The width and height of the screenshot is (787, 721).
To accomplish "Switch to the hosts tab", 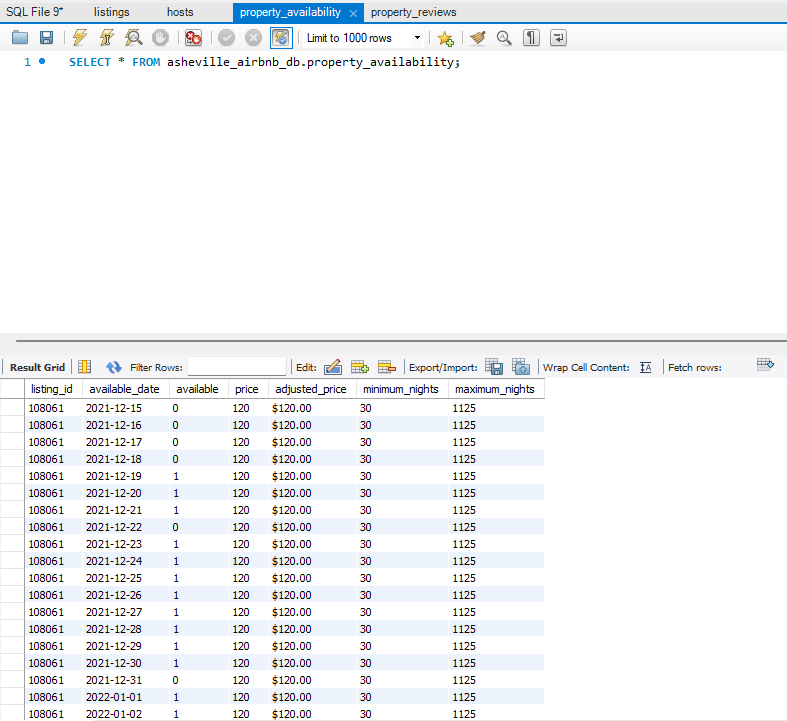I will (x=180, y=12).
